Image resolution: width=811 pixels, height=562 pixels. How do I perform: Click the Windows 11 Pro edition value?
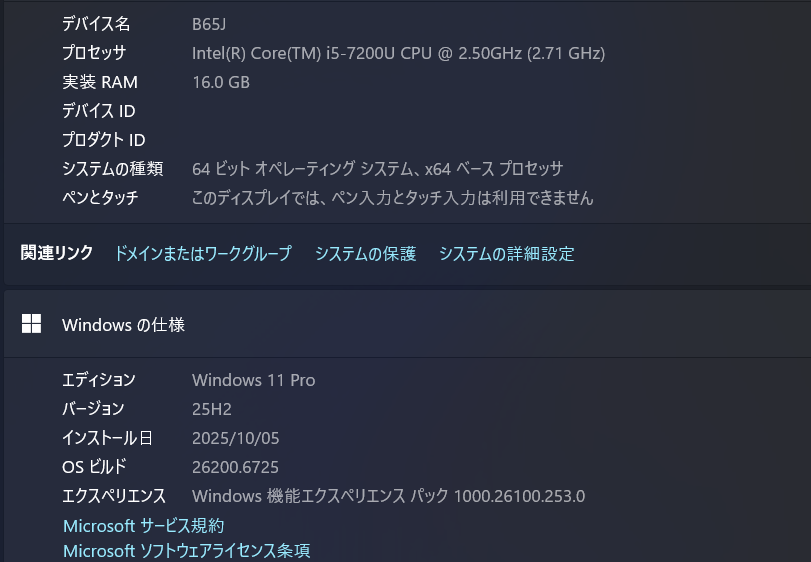coord(253,380)
